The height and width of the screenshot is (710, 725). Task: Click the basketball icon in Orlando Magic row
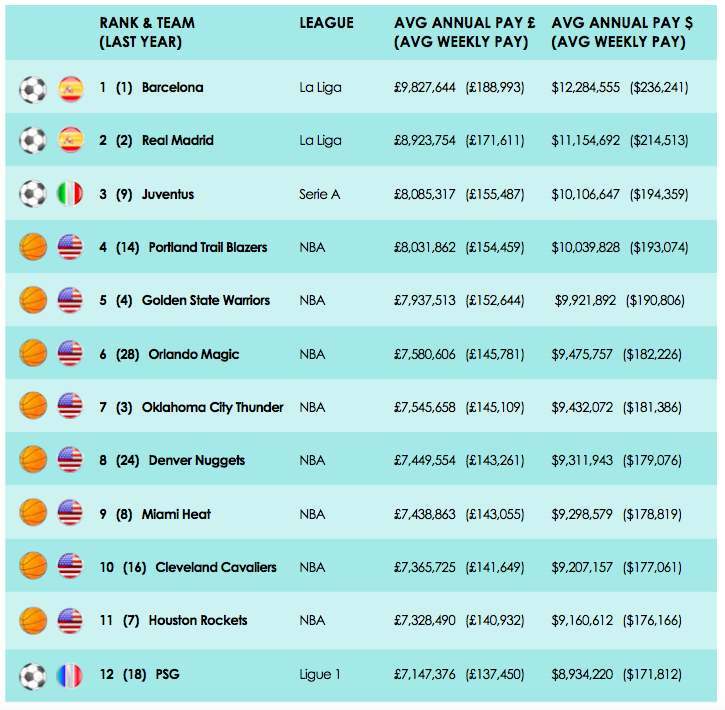click(x=33, y=353)
